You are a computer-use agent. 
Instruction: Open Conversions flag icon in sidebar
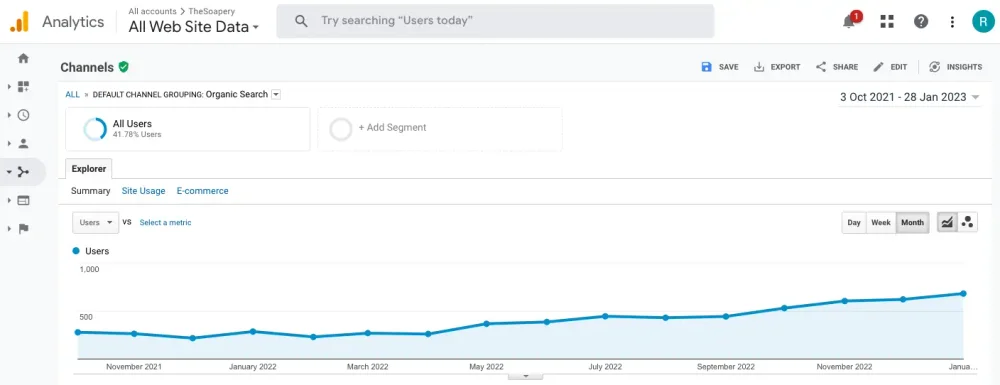[23, 229]
